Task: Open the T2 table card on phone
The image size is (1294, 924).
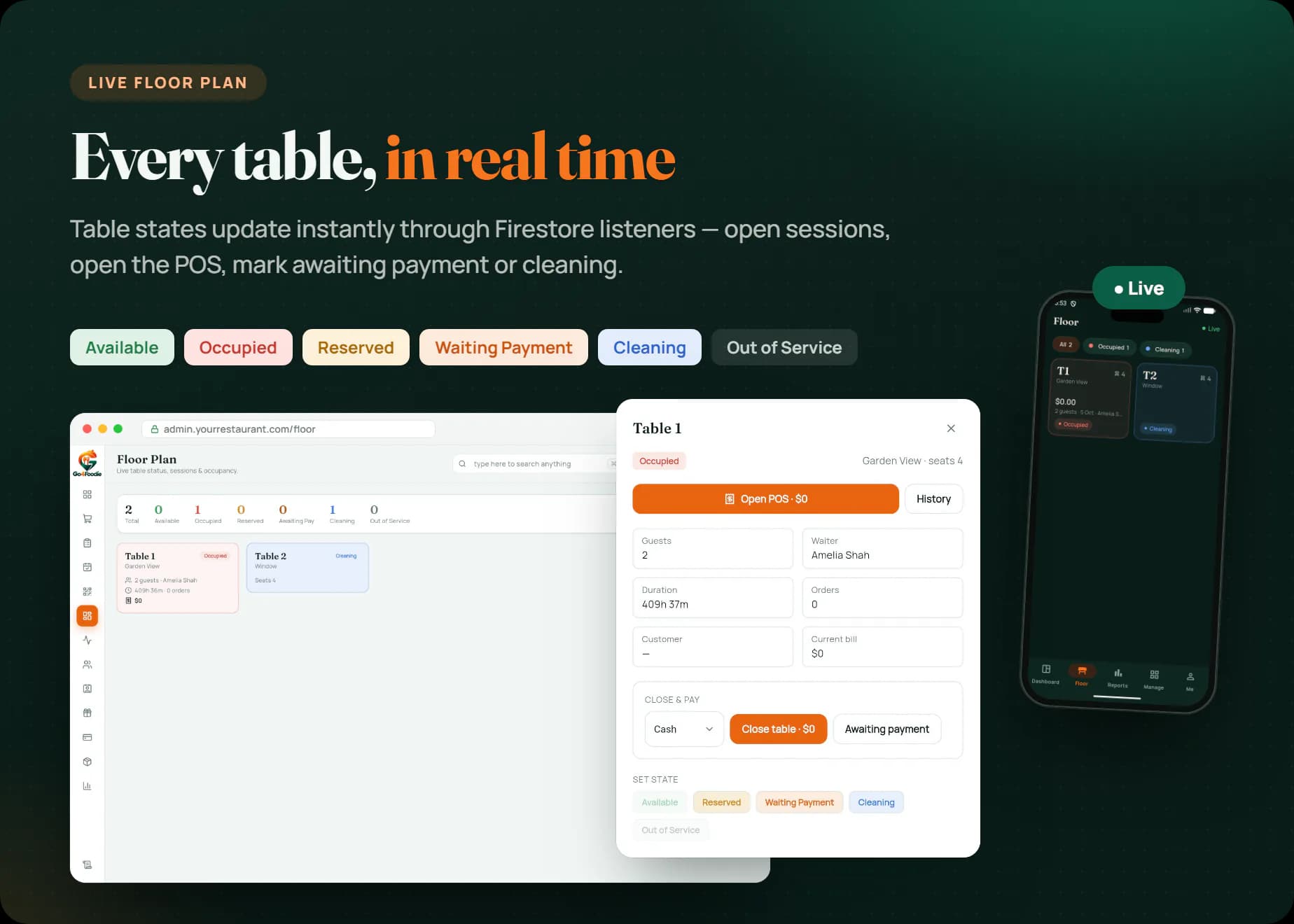Action: 1175,403
